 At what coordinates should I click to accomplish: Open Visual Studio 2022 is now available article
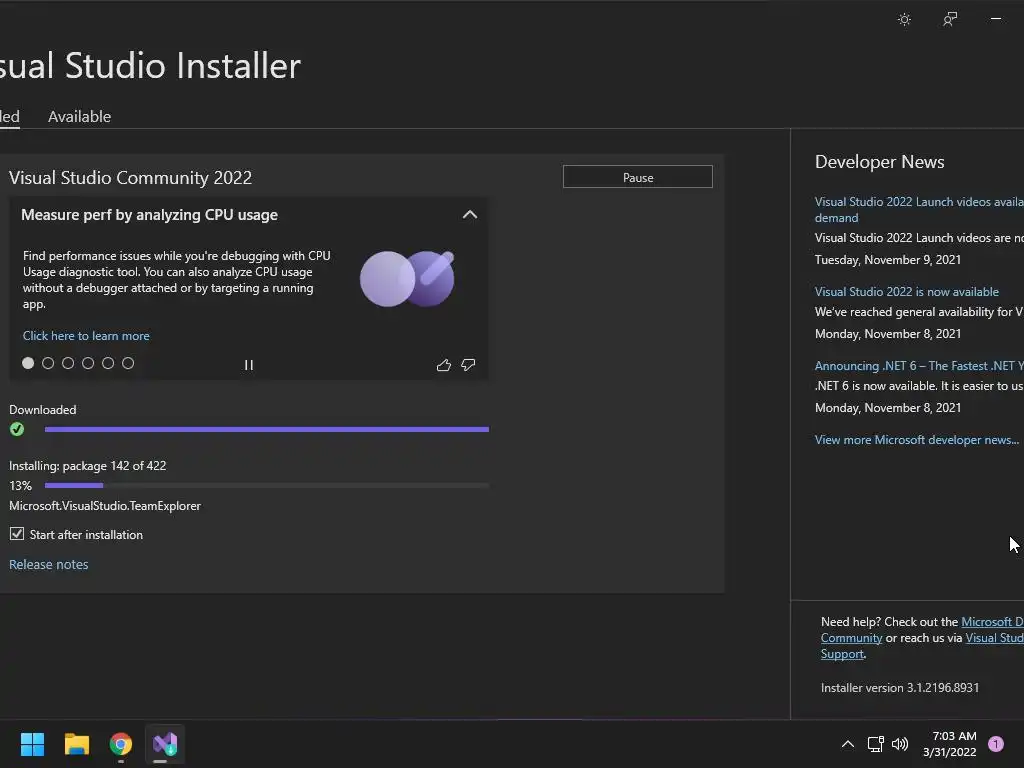tap(906, 292)
